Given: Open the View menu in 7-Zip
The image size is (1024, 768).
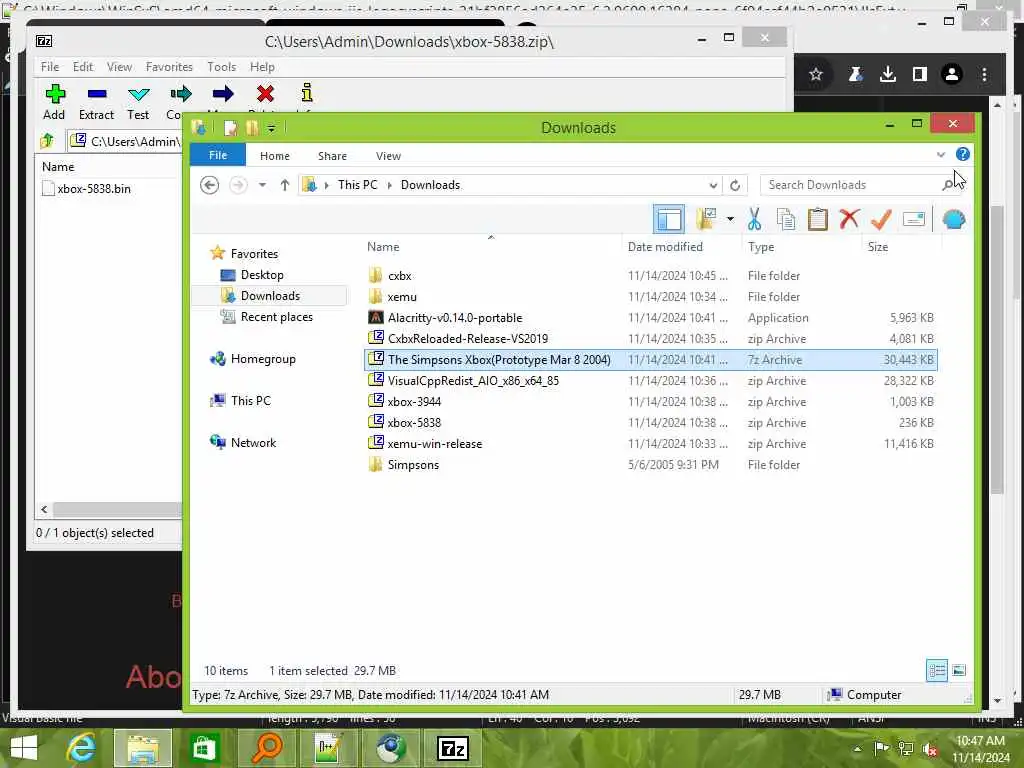Looking at the screenshot, I should 120,67.
